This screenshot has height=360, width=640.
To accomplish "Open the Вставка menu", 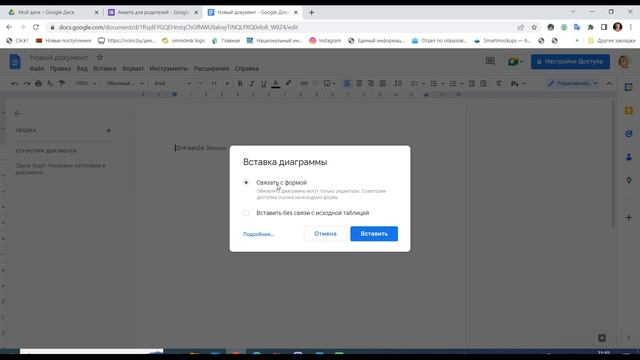I will (104, 69).
